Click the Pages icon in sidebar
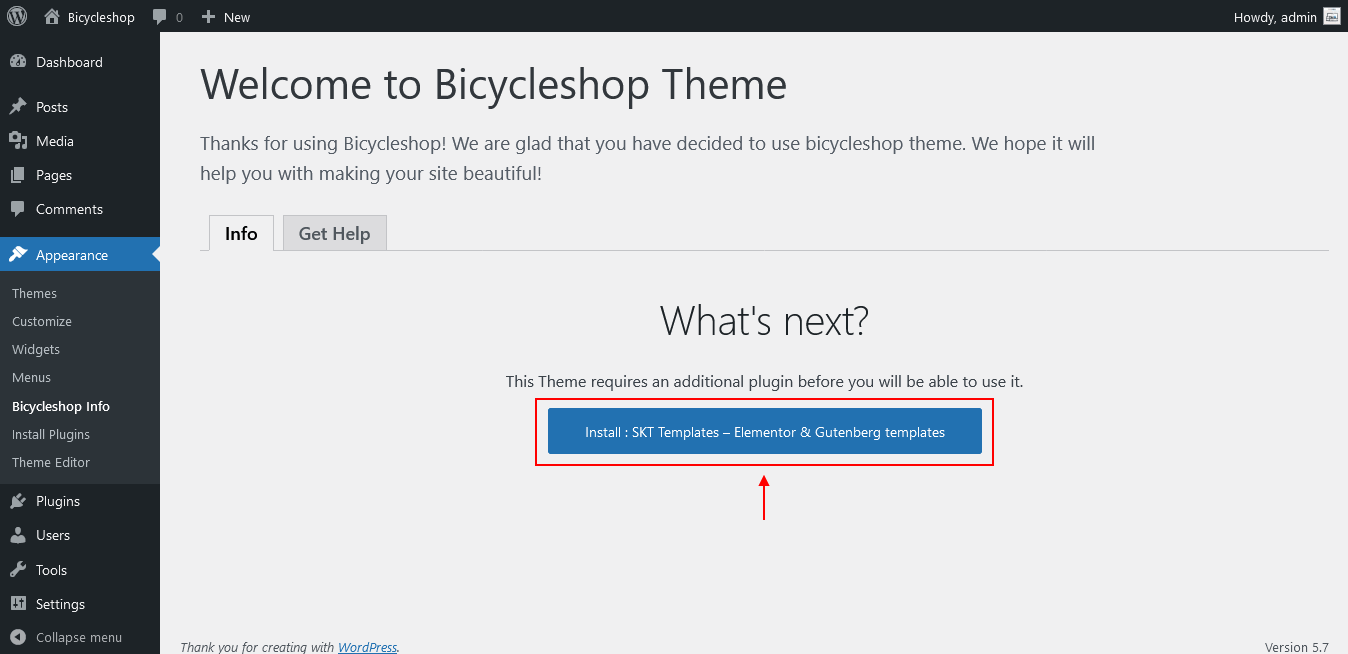Screen dimensions: 1348x654 pos(18,175)
